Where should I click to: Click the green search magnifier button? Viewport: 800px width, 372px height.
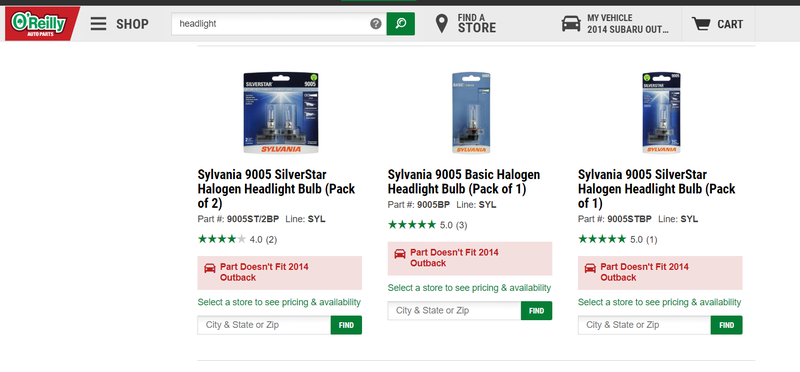coord(401,23)
